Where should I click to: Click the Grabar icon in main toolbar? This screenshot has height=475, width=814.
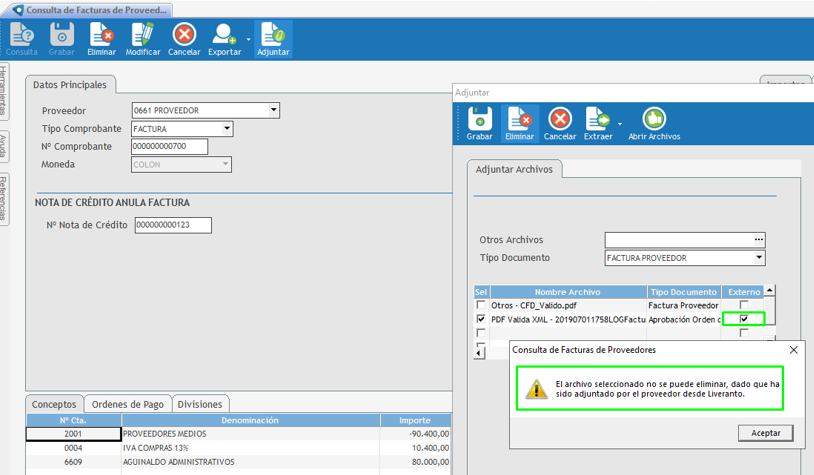click(62, 39)
